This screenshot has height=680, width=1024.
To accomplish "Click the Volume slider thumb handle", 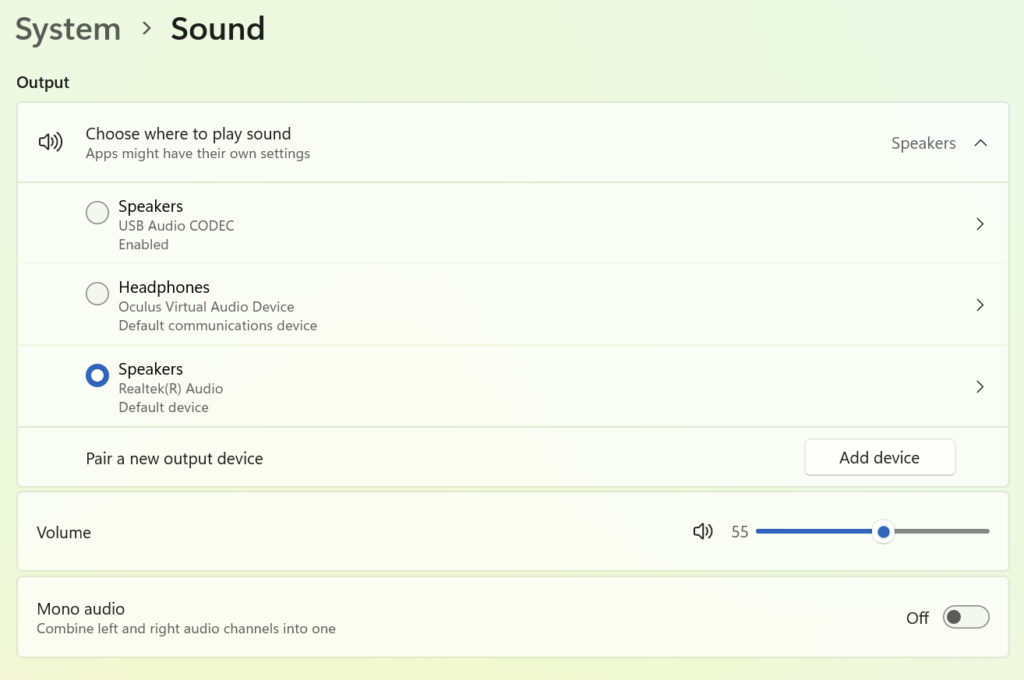I will 883,532.
